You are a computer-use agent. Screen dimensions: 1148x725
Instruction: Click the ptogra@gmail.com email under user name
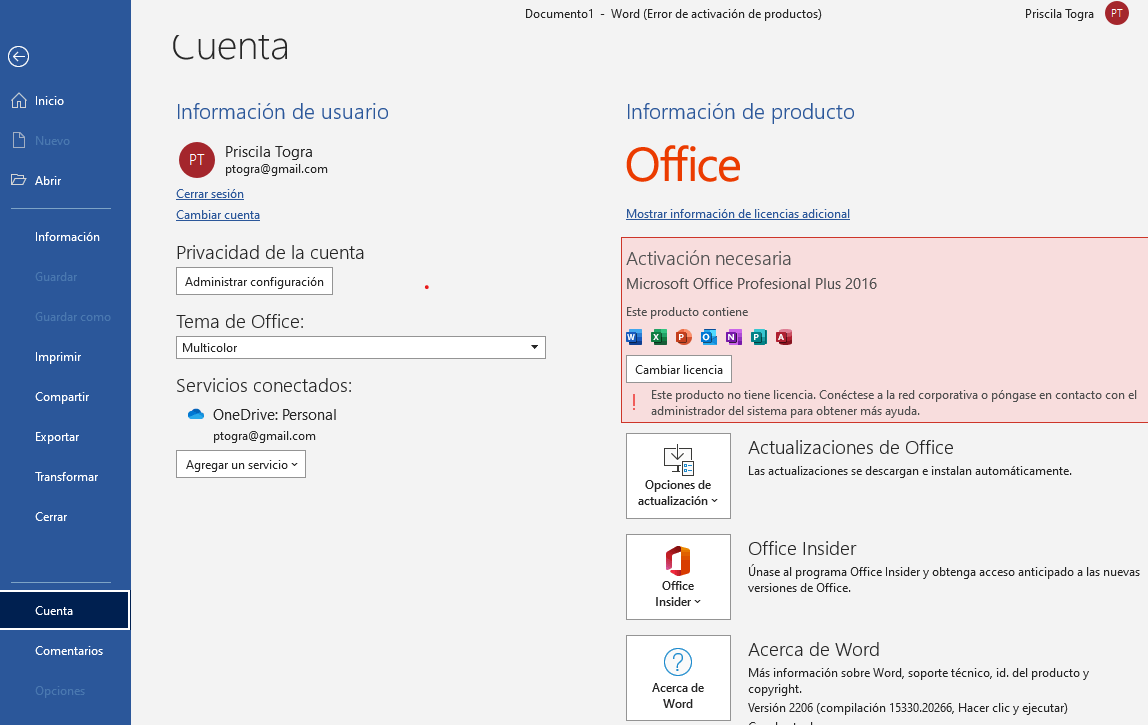tap(276, 169)
